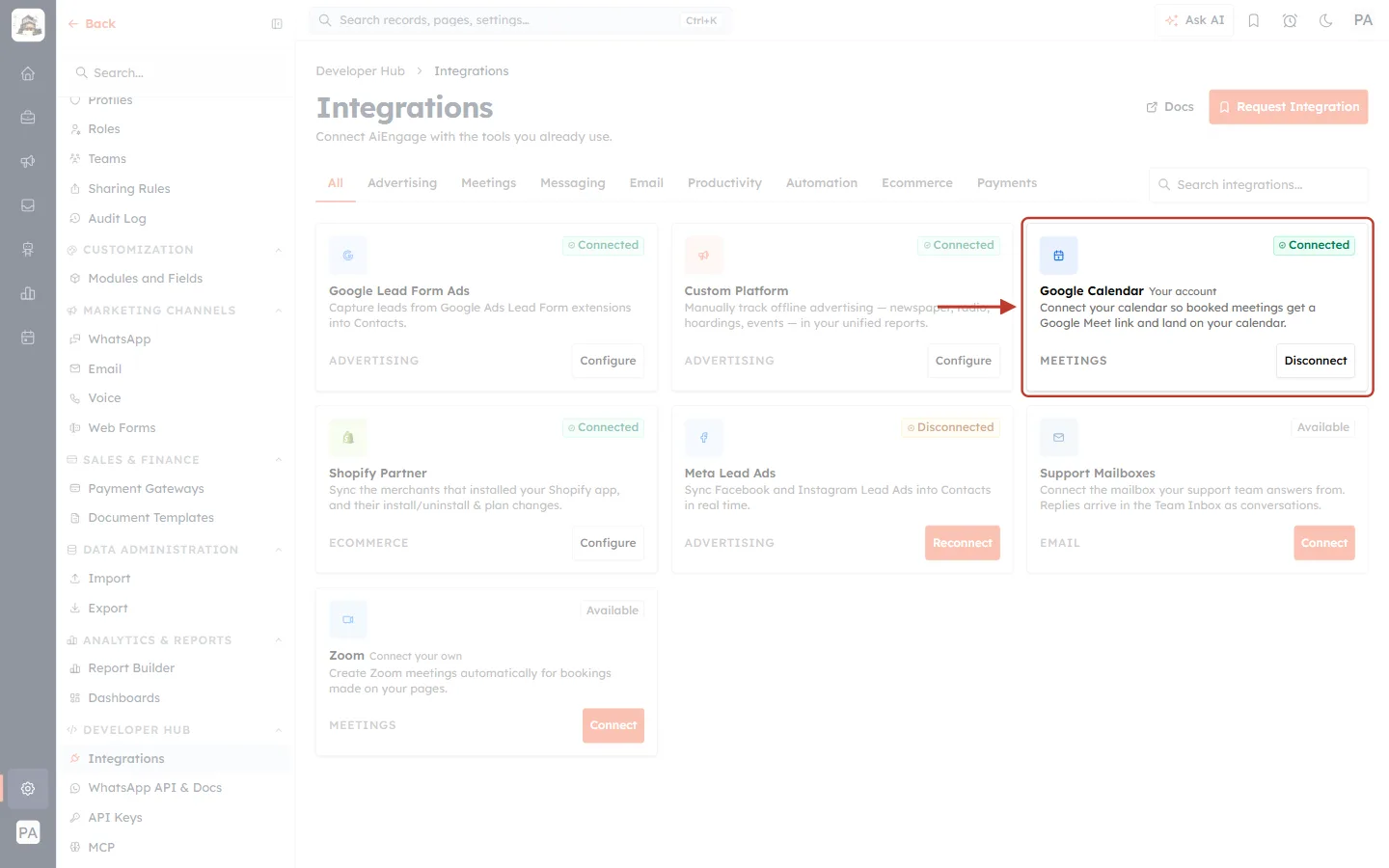Click the Support Mailboxes envelope icon
The width and height of the screenshot is (1389, 868).
[1058, 438]
